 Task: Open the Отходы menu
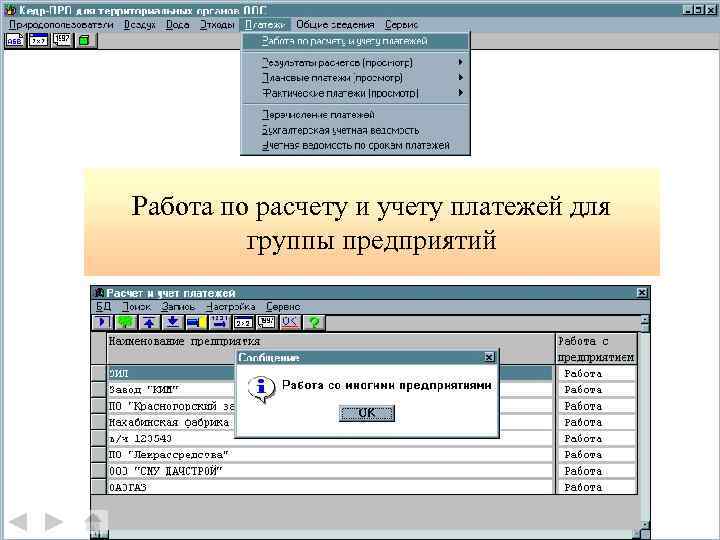click(217, 25)
